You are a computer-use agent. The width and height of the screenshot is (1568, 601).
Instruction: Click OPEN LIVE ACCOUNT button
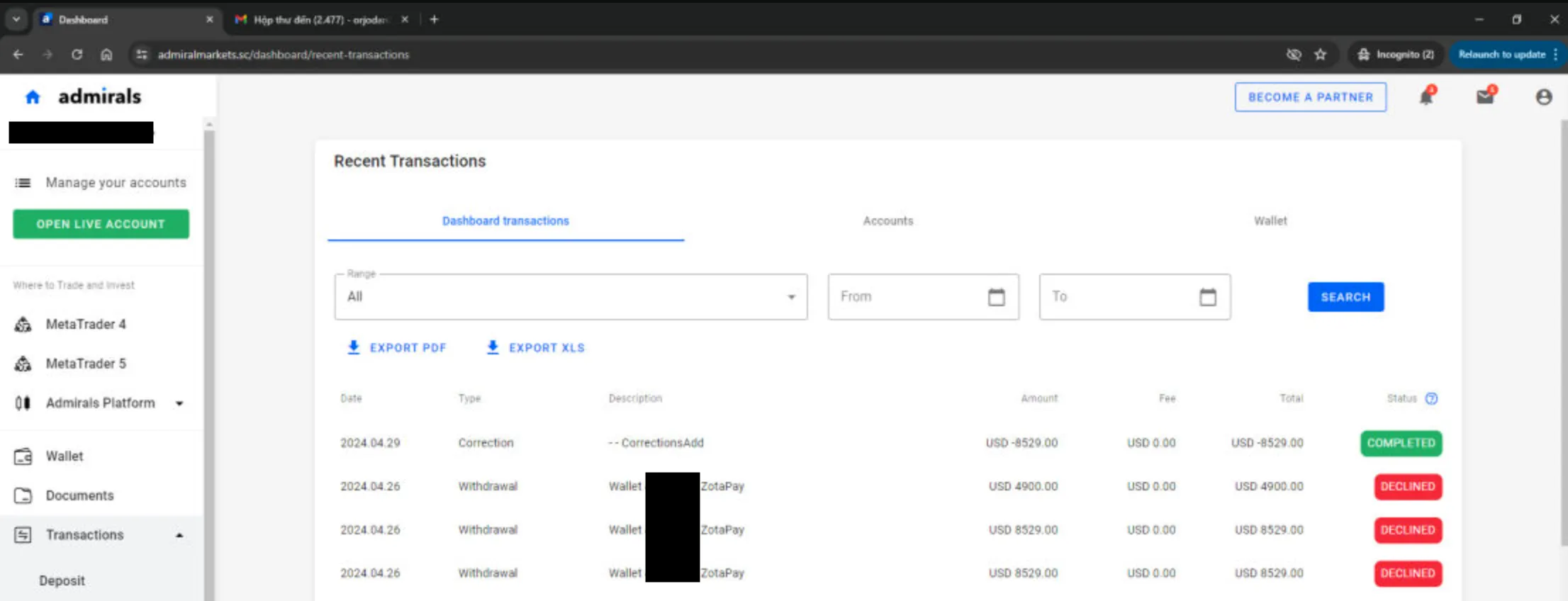point(101,224)
